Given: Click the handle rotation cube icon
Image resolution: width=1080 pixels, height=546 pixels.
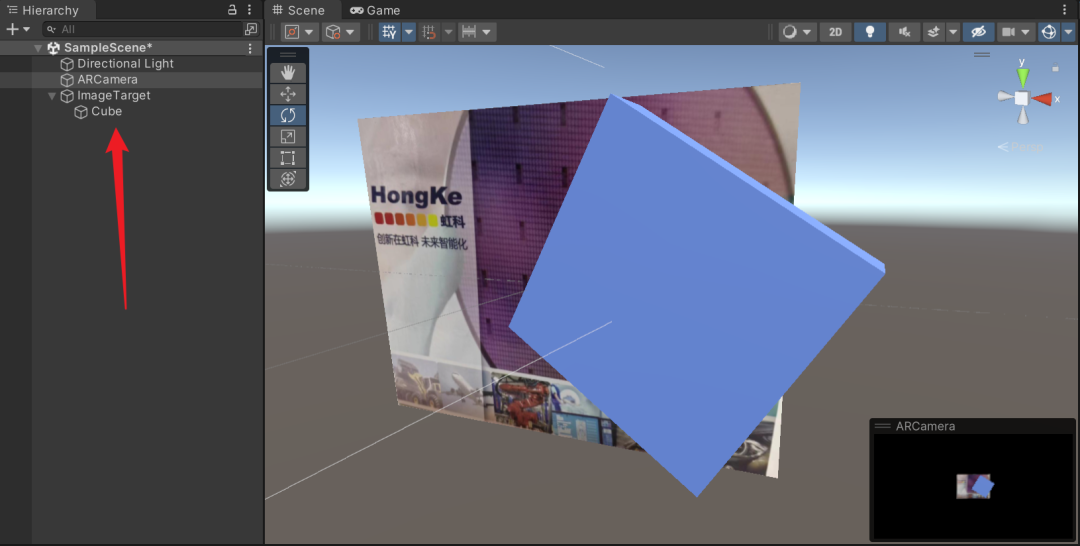Looking at the screenshot, I should pyautogui.click(x=333, y=32).
